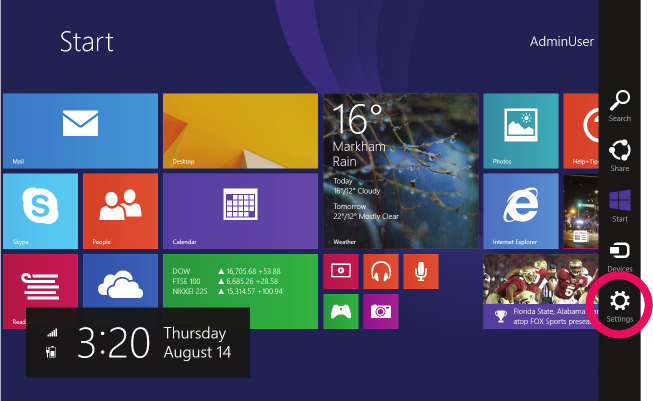Image resolution: width=653 pixels, height=401 pixels.
Task: Click the FTSE 100 row
Action: pos(225,281)
